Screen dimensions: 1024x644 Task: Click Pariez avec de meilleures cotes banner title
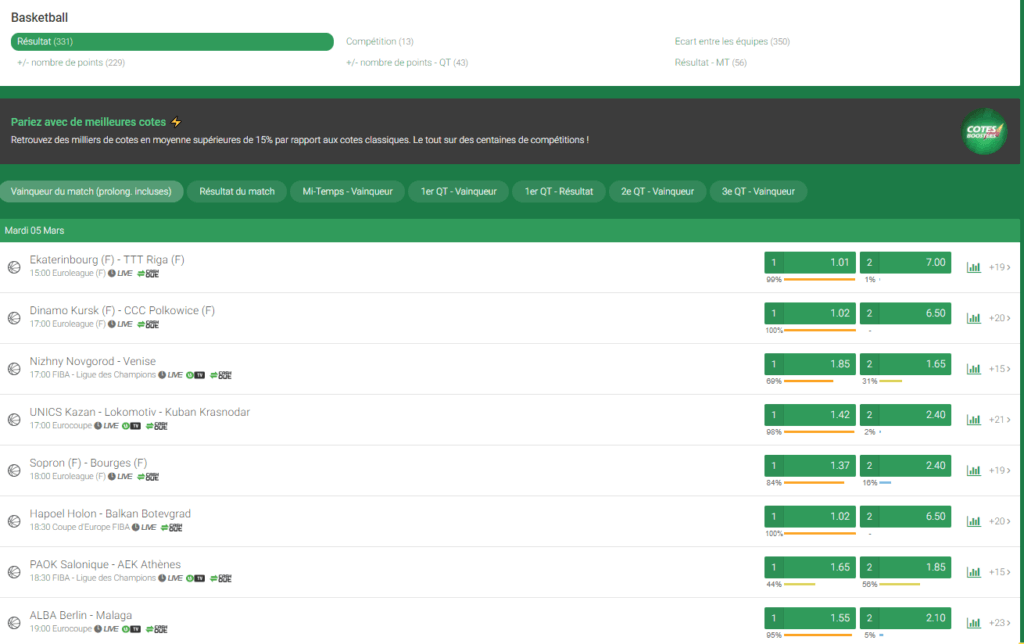tap(88, 122)
